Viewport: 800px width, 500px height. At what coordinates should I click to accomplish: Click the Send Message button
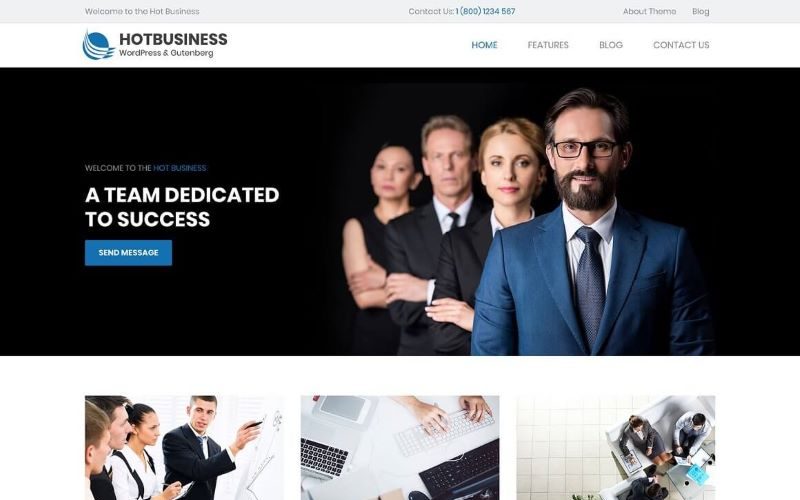pyautogui.click(x=128, y=253)
